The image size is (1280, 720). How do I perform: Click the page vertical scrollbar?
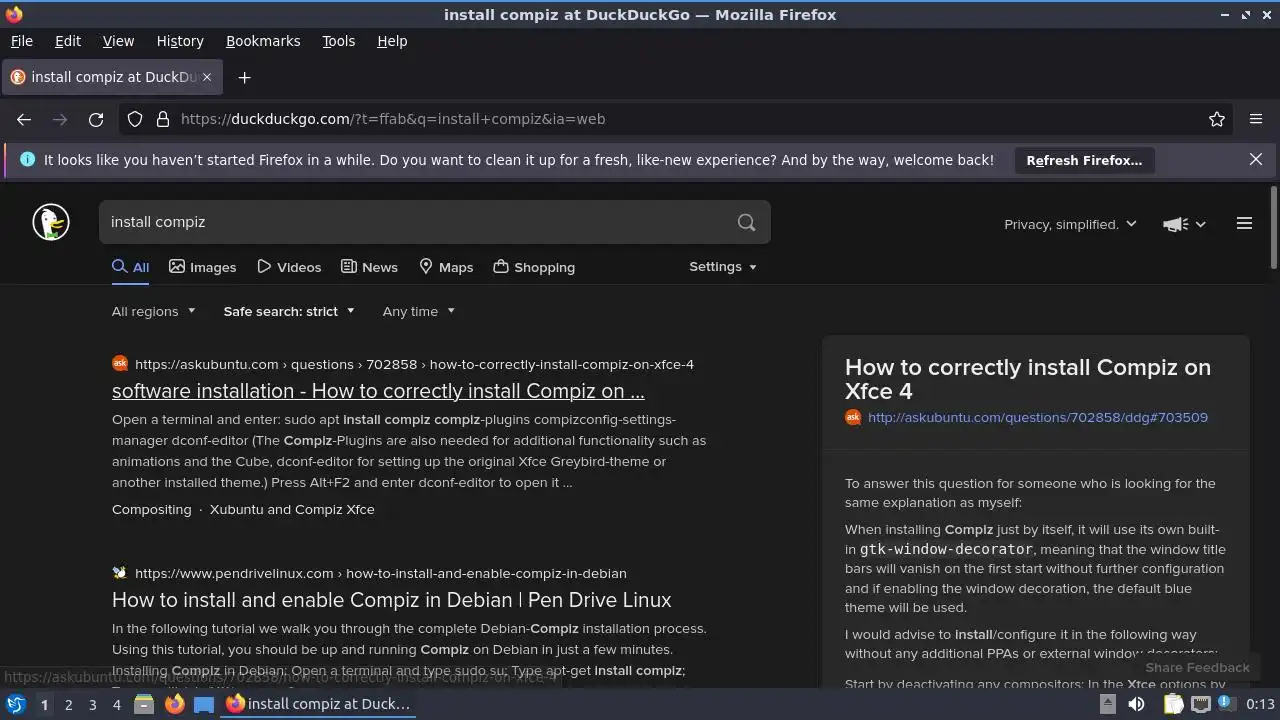(x=1273, y=227)
